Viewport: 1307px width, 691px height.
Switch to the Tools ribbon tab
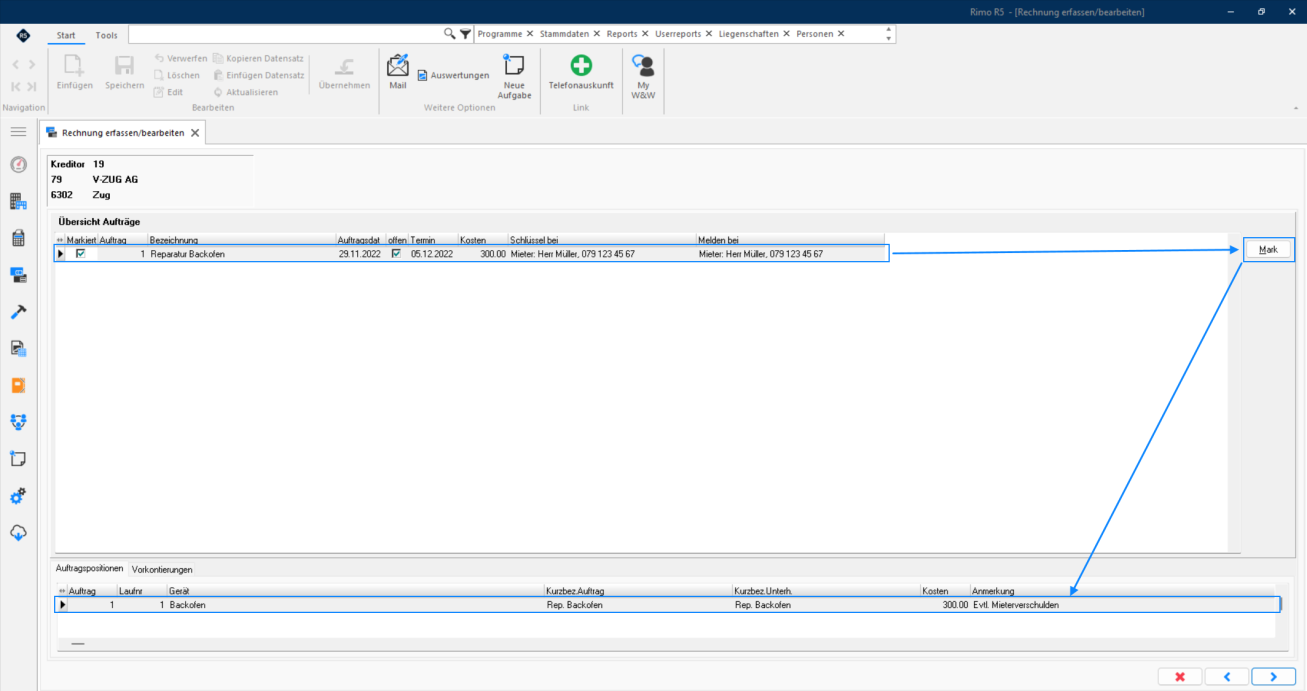click(106, 35)
